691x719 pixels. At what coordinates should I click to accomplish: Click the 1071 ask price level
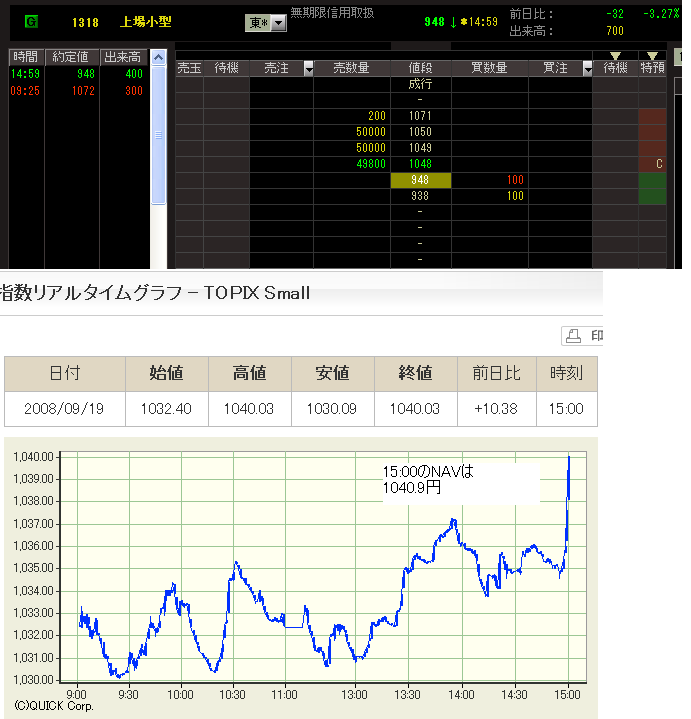point(420,116)
